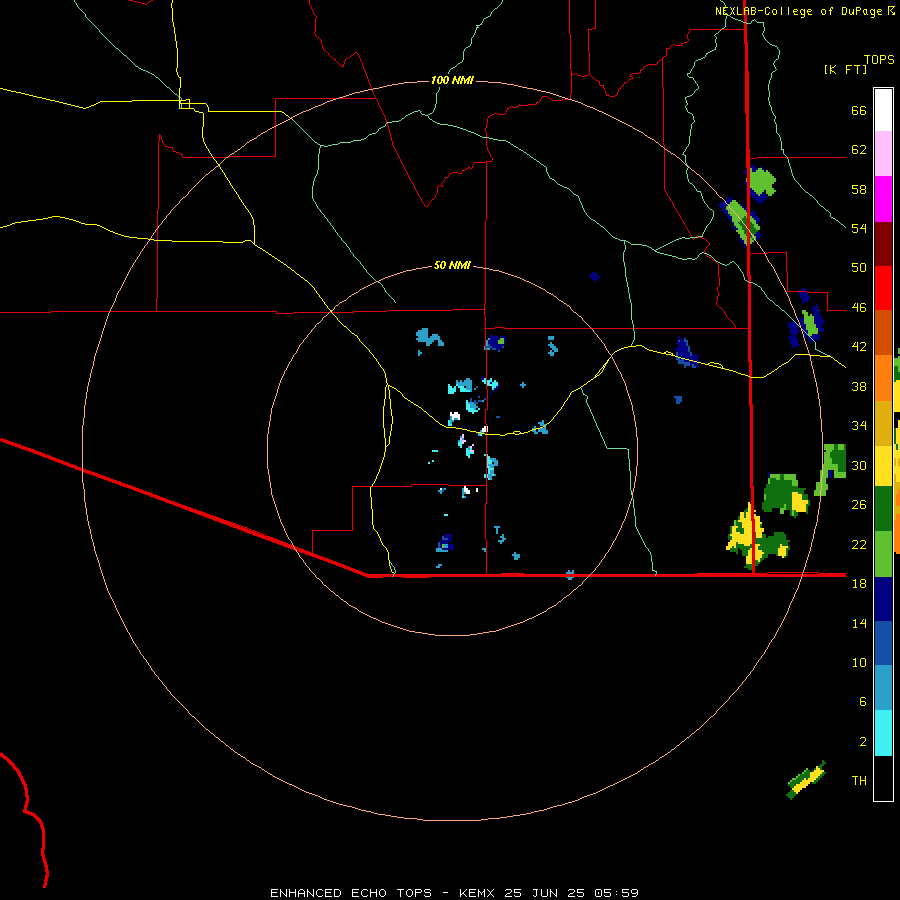Select the light pink legend swatch
Viewport: 900px width, 900px height.
click(x=883, y=154)
